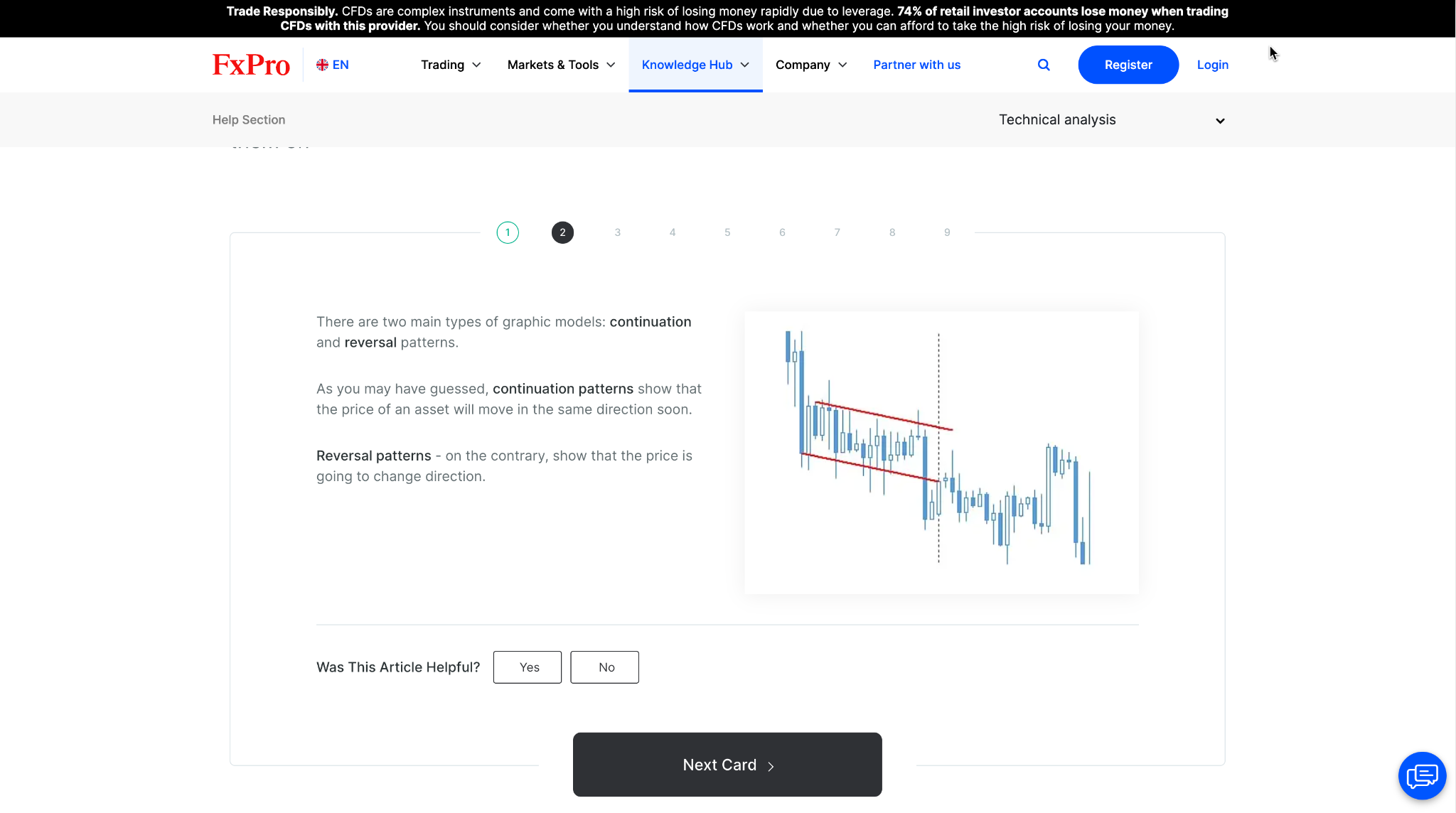Viewport: 1456px width, 813px height.
Task: Open the Partner with us page
Action: point(916,65)
